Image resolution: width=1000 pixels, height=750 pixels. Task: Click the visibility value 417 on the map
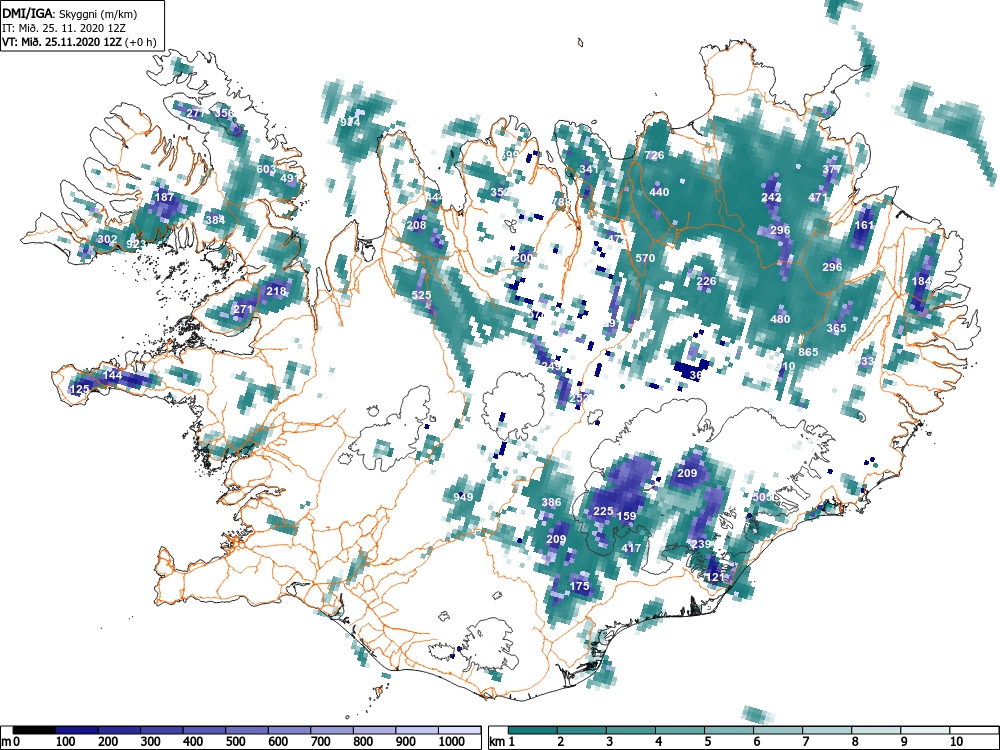(x=631, y=547)
